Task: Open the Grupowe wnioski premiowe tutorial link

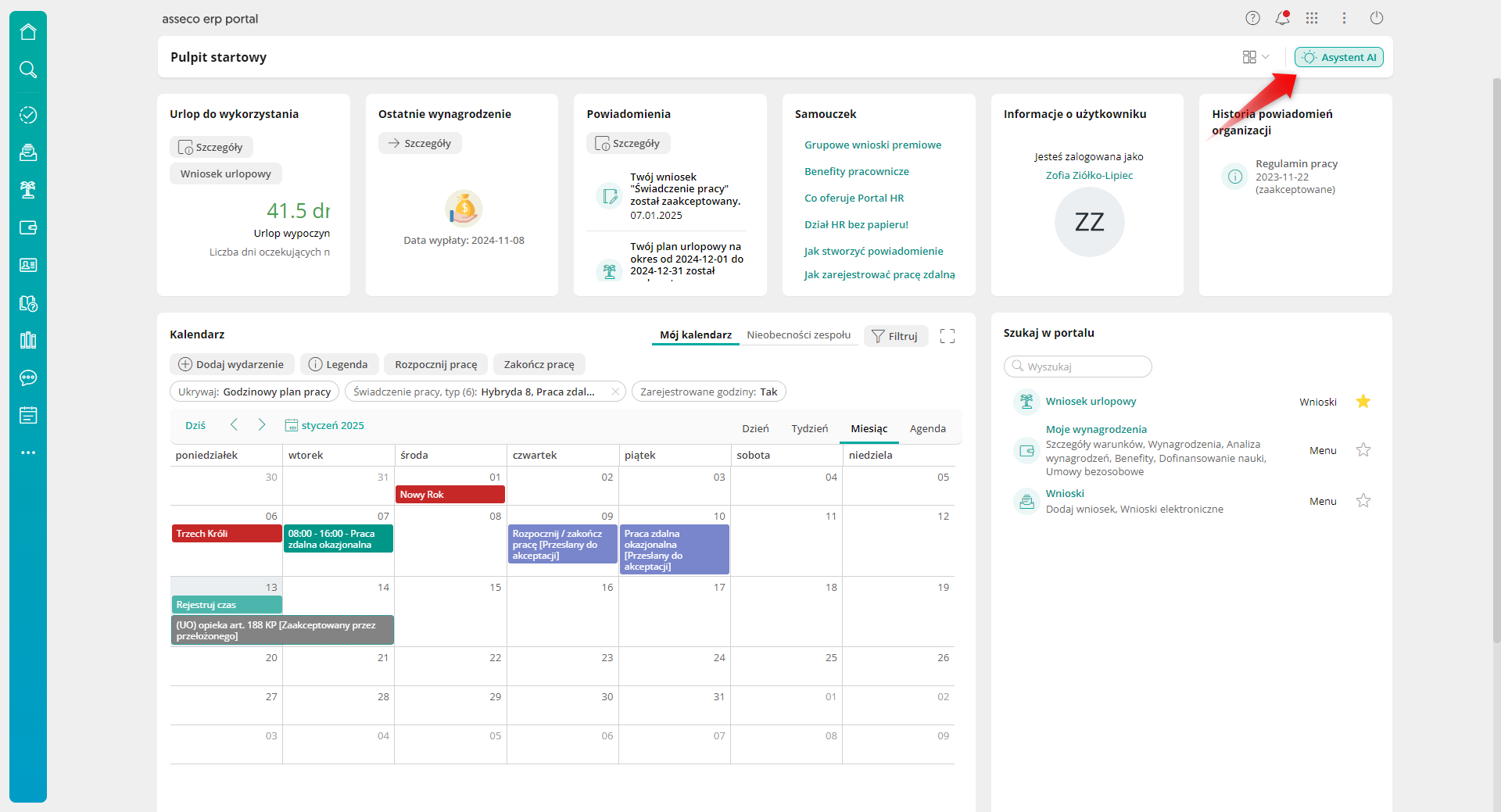Action: tap(872, 145)
